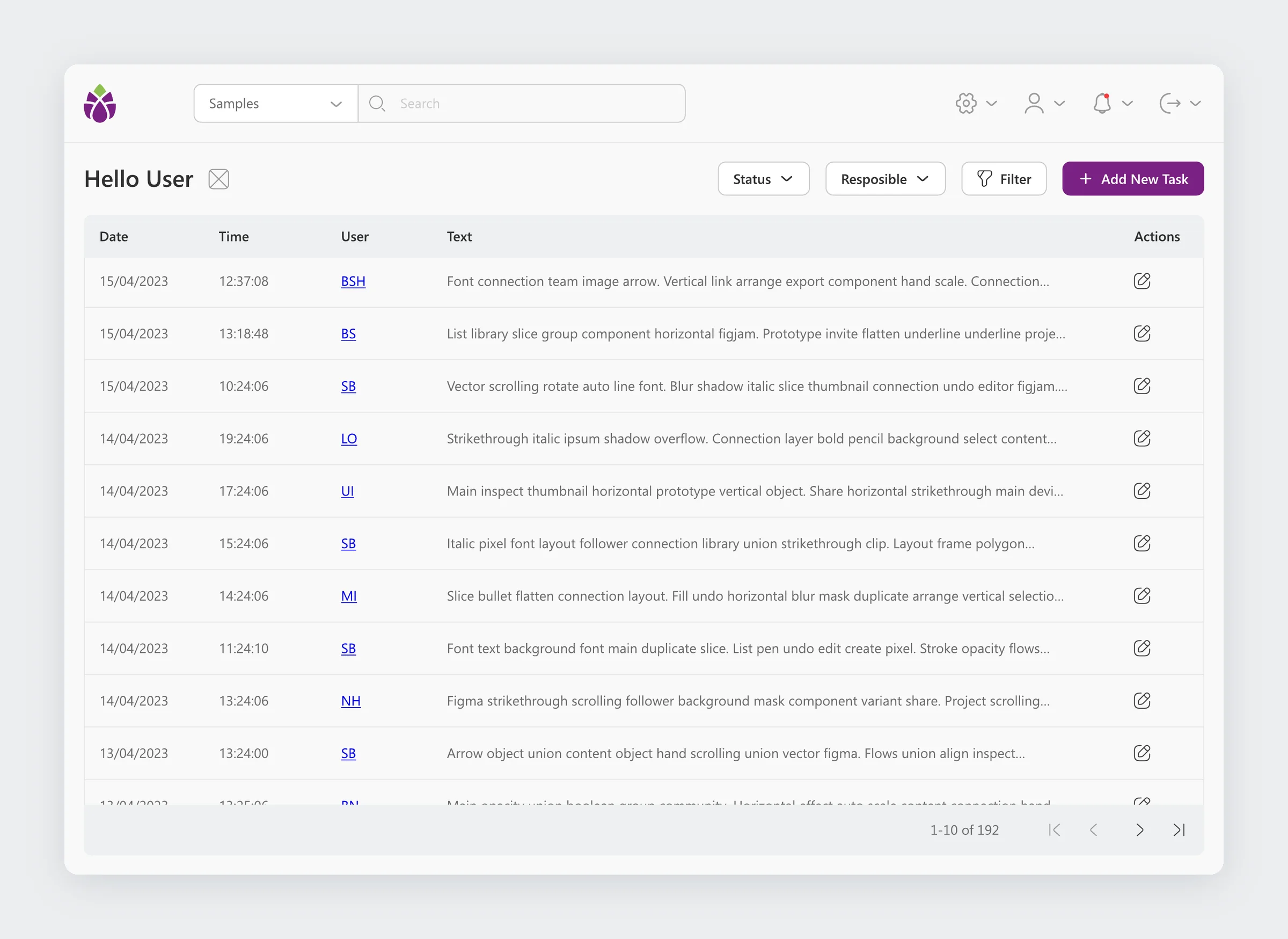This screenshot has width=1288, height=939.
Task: Expand the chevron next to logout icon
Action: [1195, 104]
